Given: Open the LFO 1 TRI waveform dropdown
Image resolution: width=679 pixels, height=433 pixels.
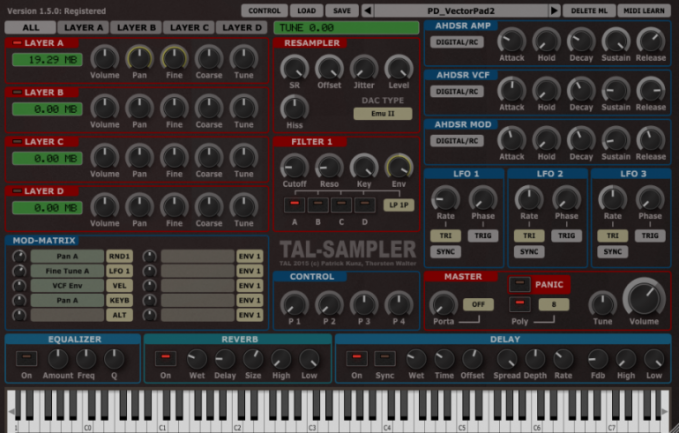Looking at the screenshot, I should click(446, 236).
